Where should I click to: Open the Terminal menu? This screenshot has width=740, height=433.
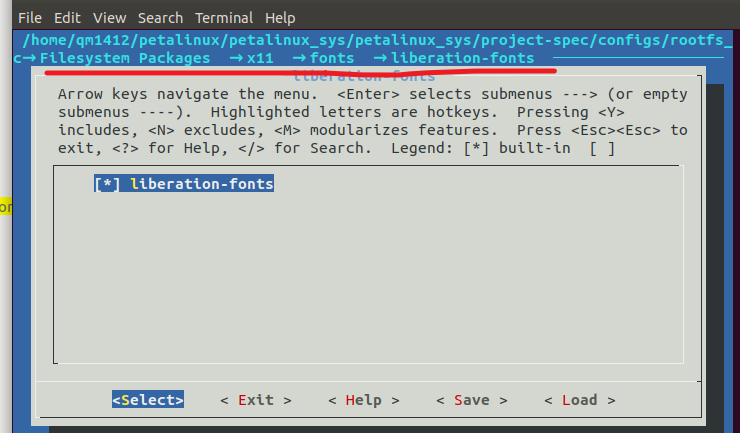(225, 18)
